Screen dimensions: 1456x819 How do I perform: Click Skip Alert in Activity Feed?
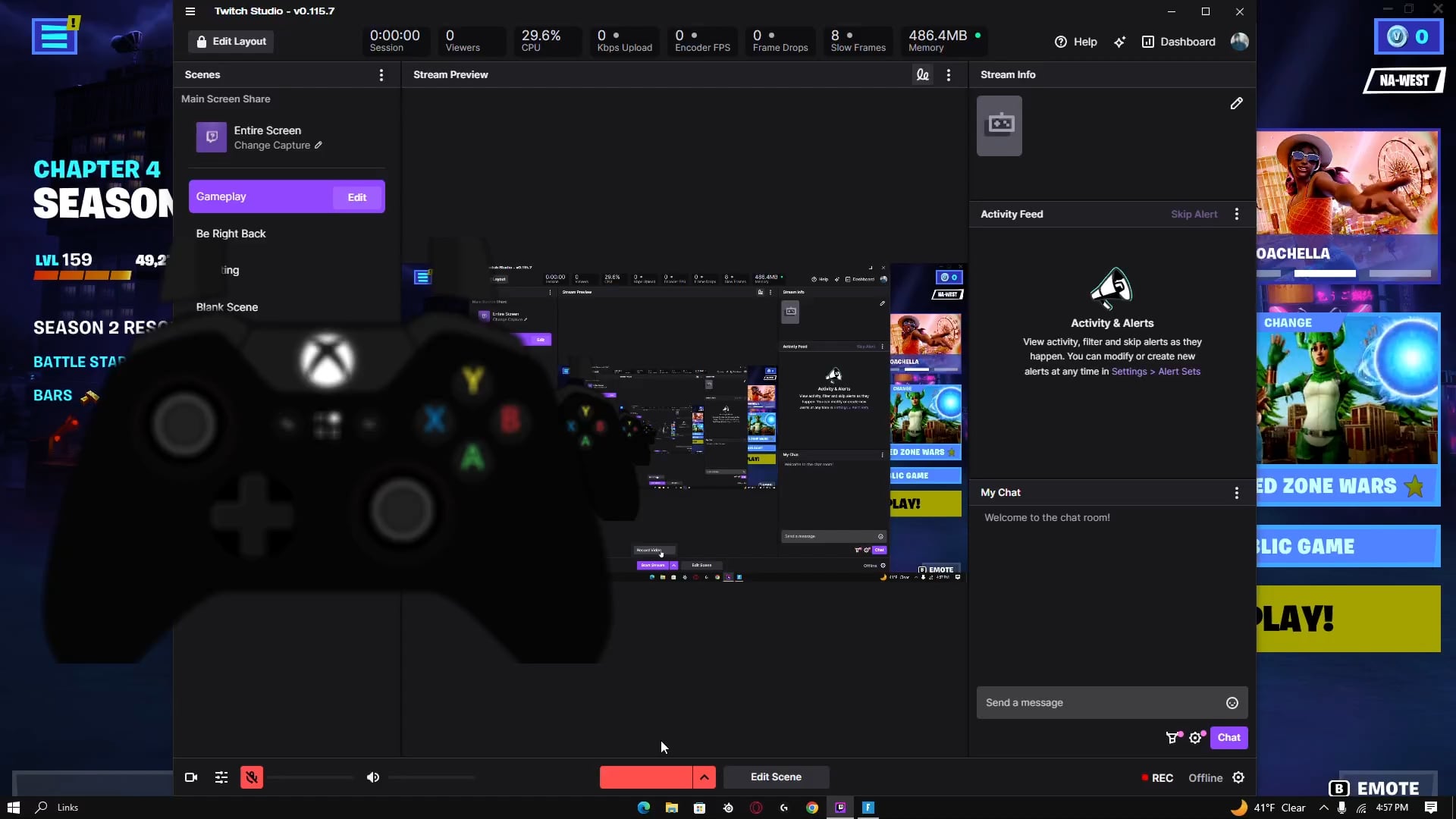[1194, 215]
